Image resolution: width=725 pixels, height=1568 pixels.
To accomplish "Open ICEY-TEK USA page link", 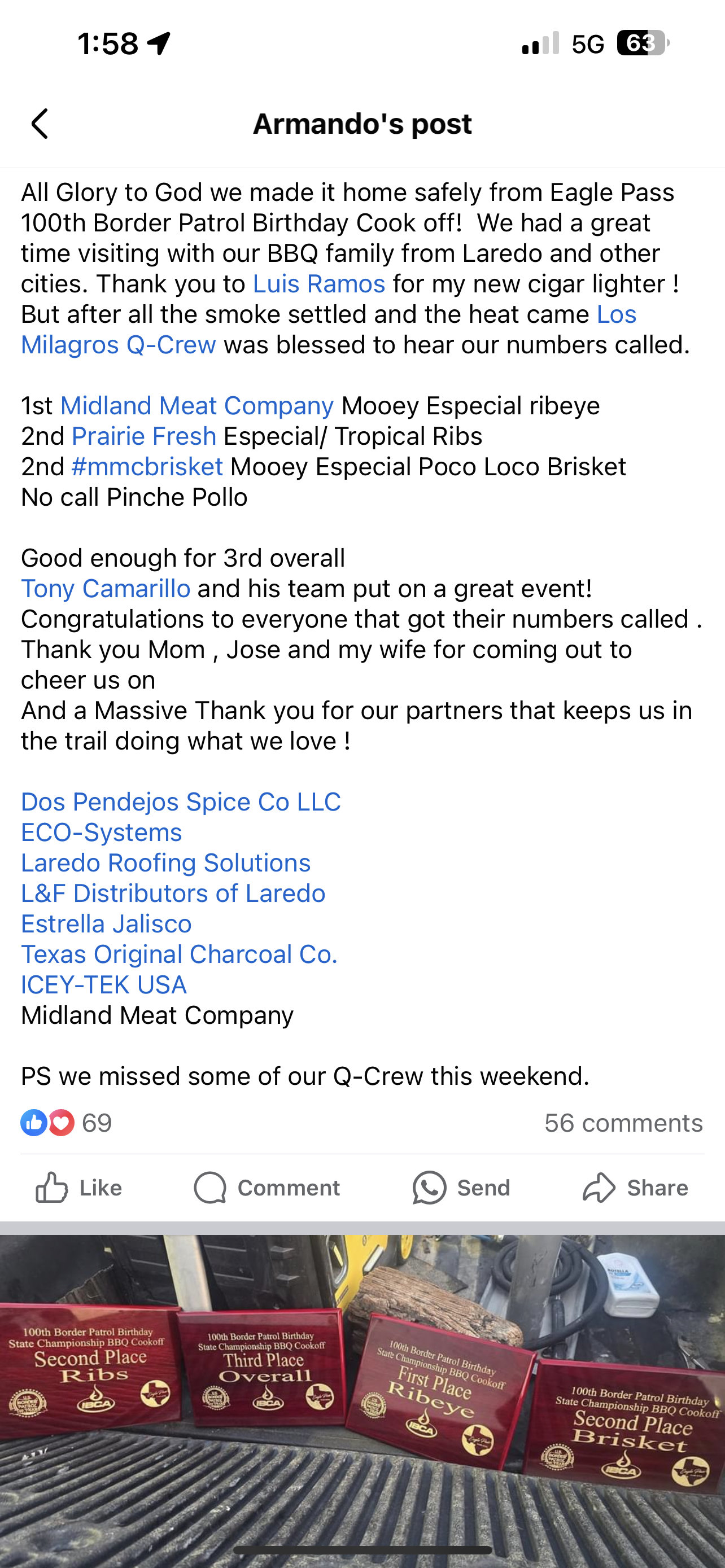I will click(x=103, y=984).
